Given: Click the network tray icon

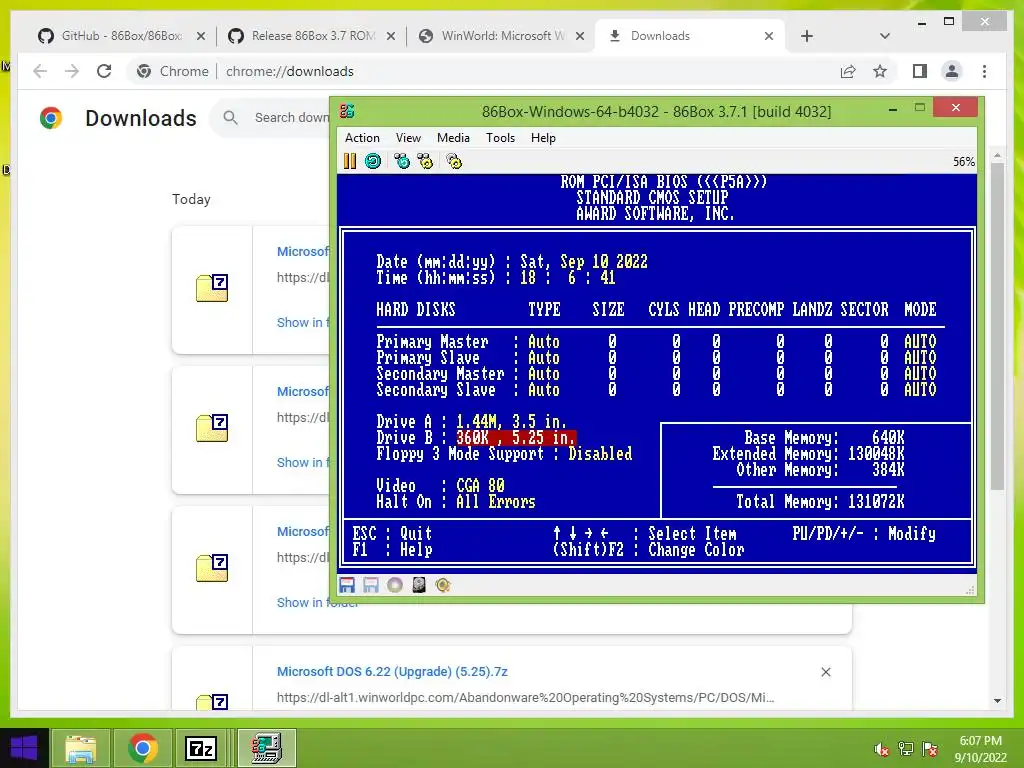Looking at the screenshot, I should click(x=906, y=749).
